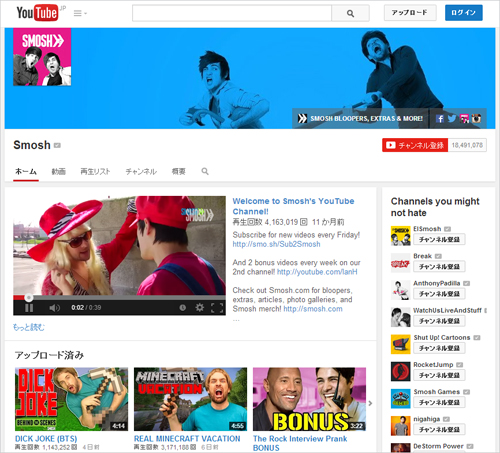Open the Instagram icon on the banner
Screen dimensions: 500x453
click(476, 119)
